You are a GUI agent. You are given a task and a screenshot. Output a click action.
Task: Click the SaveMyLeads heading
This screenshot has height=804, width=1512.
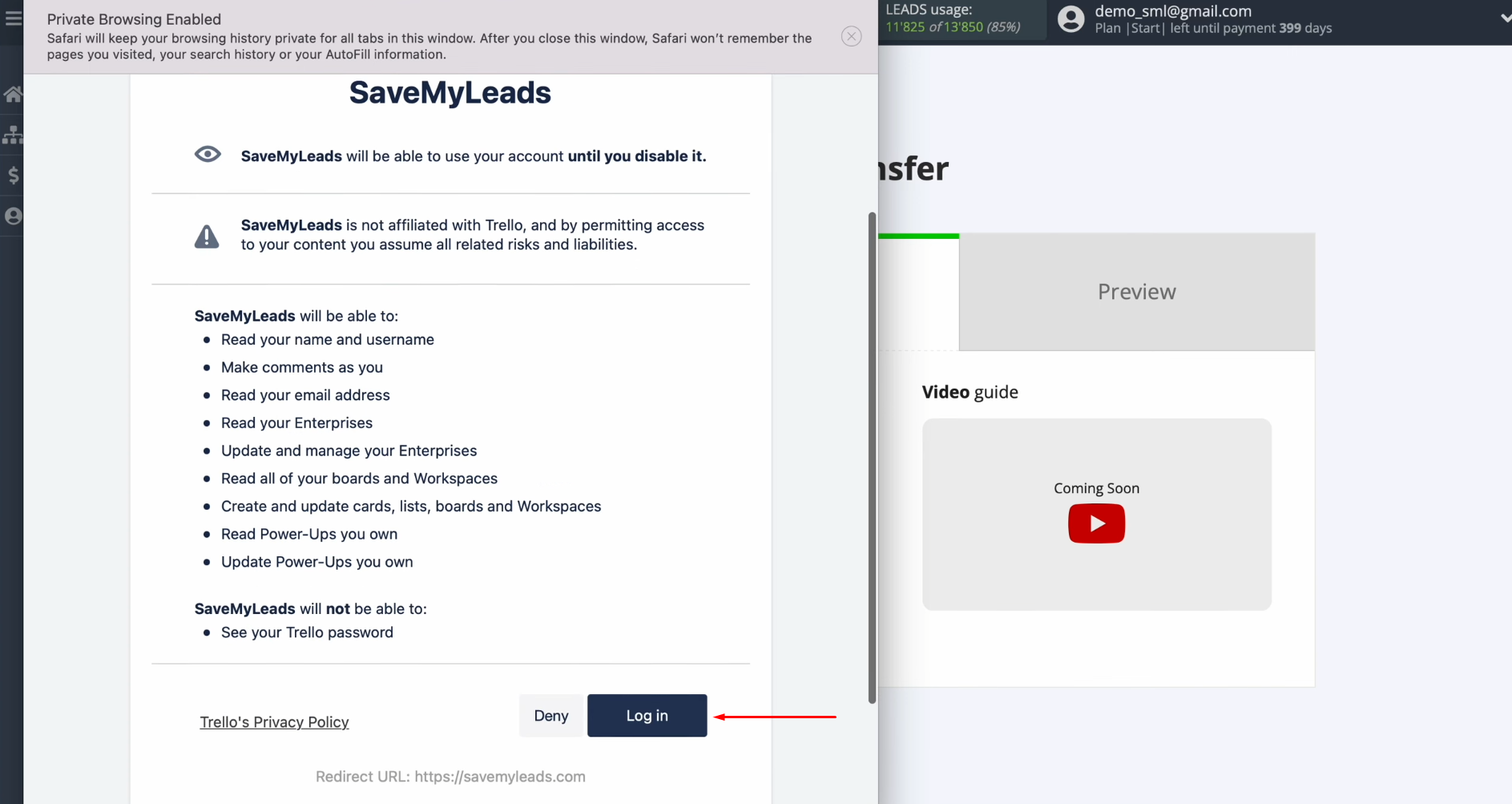tap(450, 92)
